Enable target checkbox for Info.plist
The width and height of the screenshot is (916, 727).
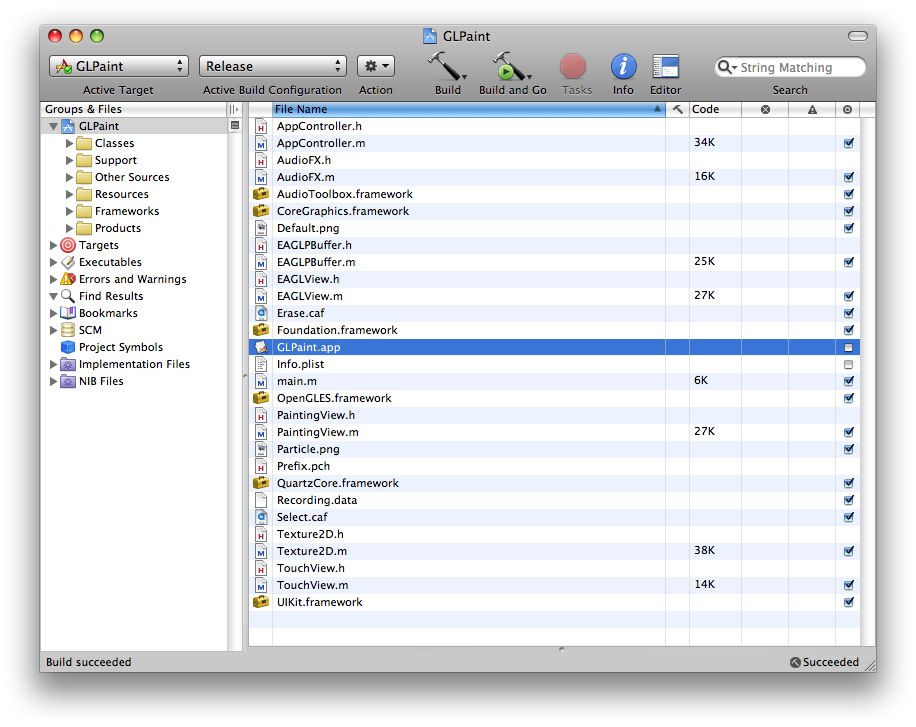tap(848, 364)
